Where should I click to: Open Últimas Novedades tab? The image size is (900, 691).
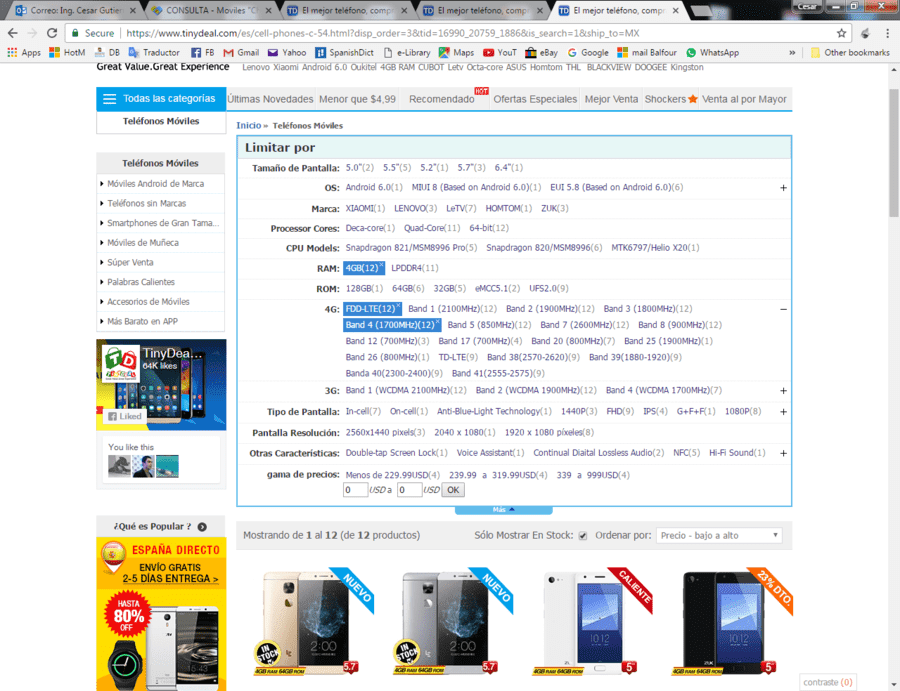[x=270, y=99]
